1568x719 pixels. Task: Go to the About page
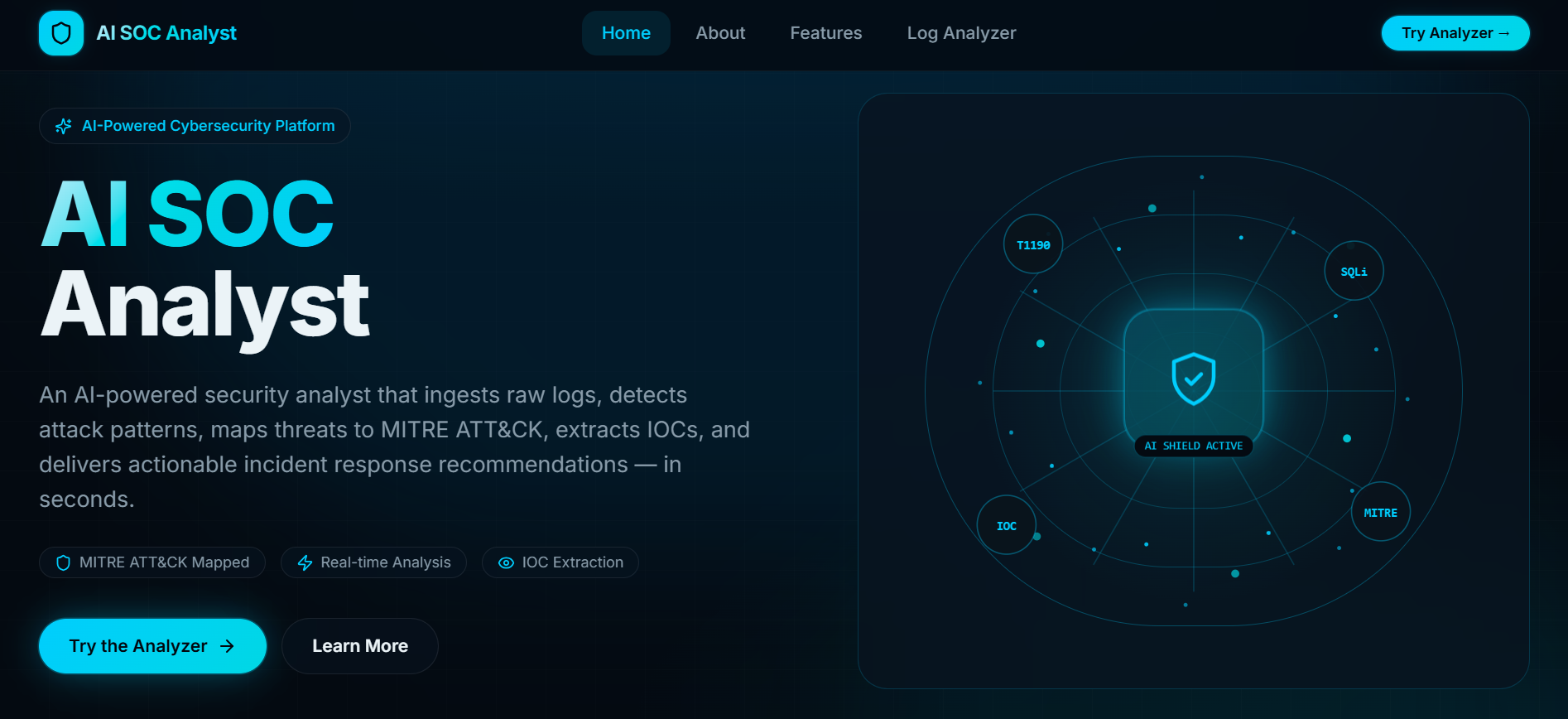click(x=720, y=33)
